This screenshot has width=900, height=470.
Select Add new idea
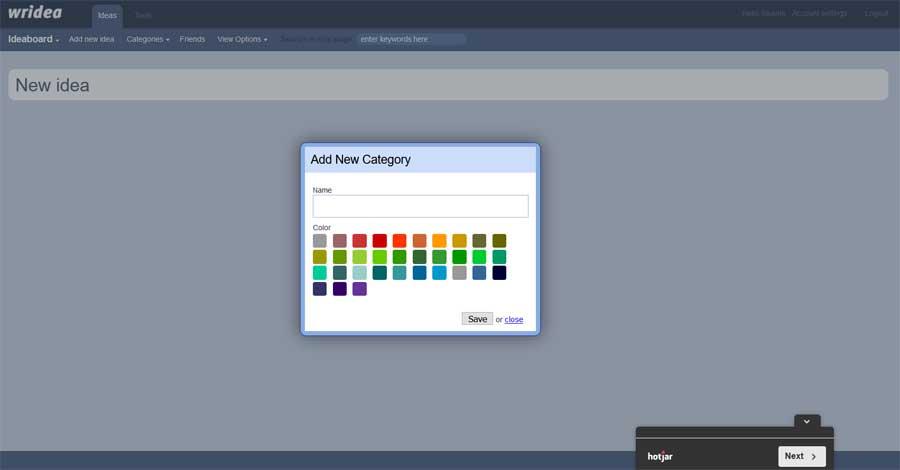point(91,39)
